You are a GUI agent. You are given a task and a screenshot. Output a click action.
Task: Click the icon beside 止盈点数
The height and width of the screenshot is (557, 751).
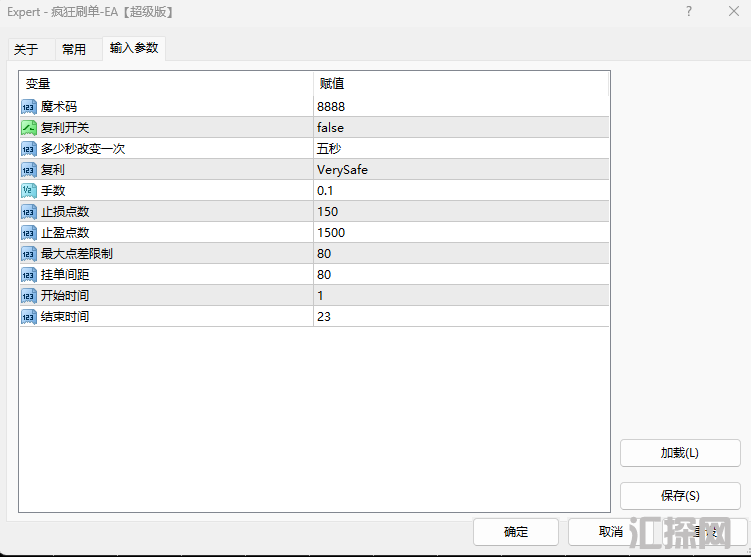point(28,233)
